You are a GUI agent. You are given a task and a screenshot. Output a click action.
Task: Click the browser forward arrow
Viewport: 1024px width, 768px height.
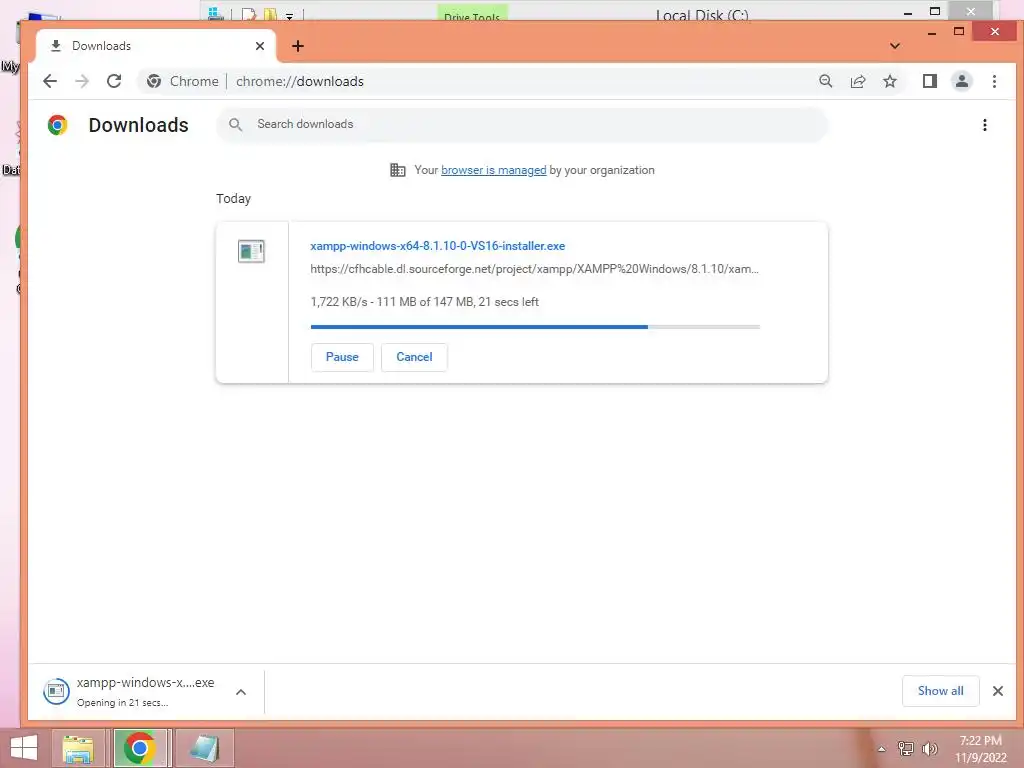pyautogui.click(x=82, y=81)
